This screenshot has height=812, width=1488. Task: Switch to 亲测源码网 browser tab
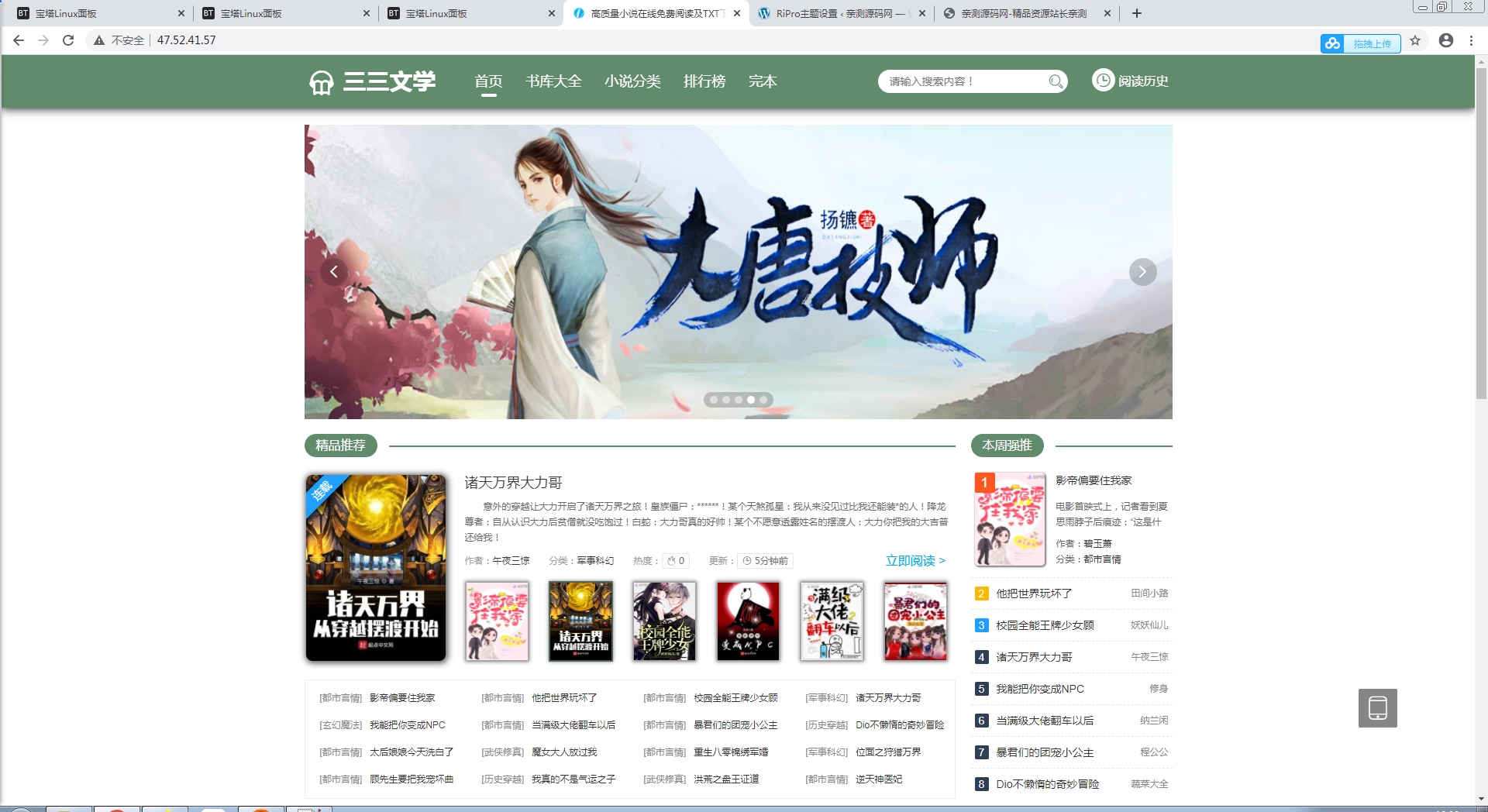(1027, 13)
